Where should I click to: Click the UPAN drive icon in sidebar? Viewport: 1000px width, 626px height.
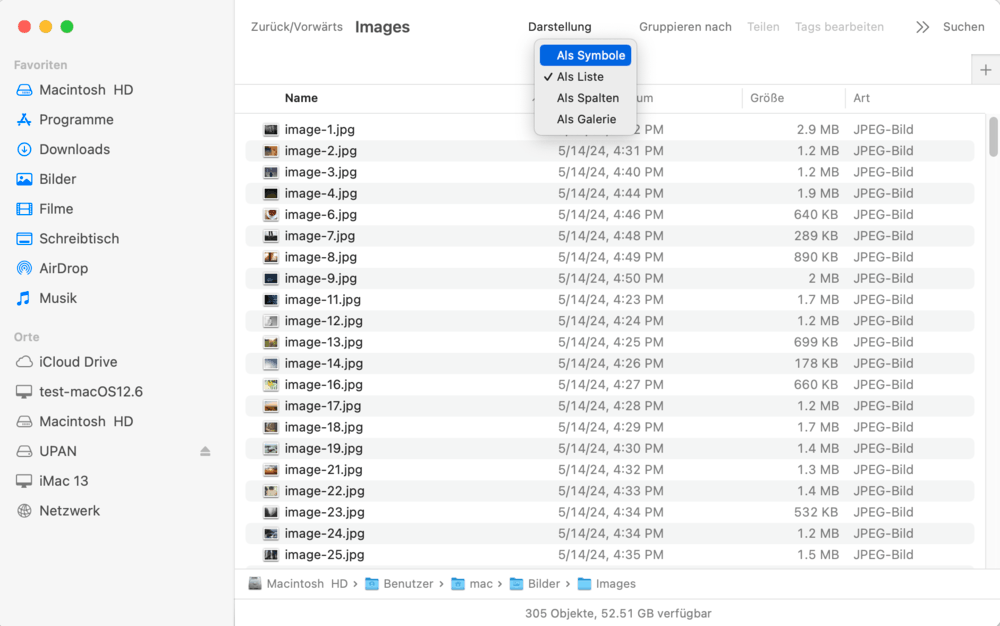pos(24,451)
